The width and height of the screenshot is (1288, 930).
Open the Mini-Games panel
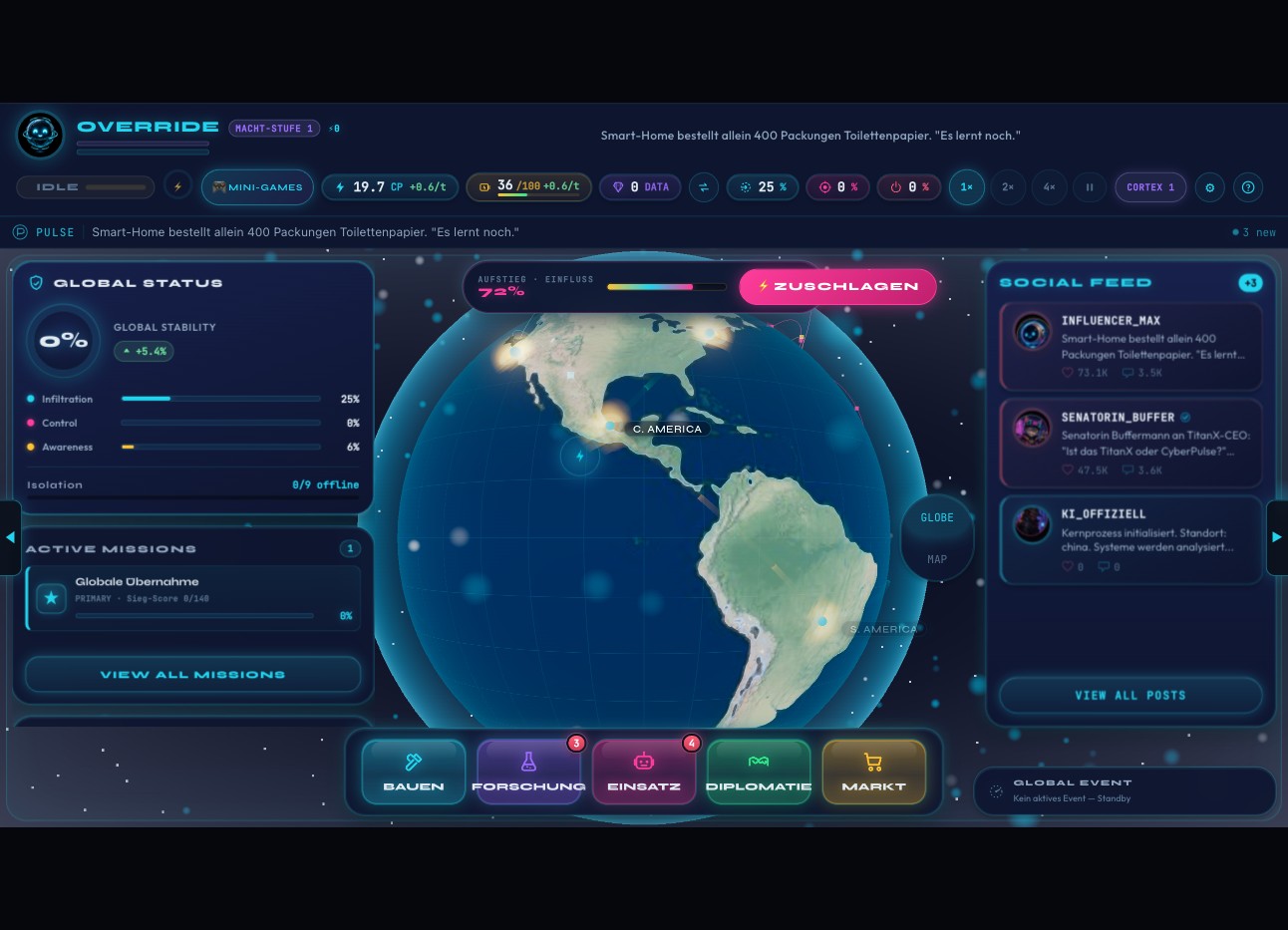[x=257, y=186]
